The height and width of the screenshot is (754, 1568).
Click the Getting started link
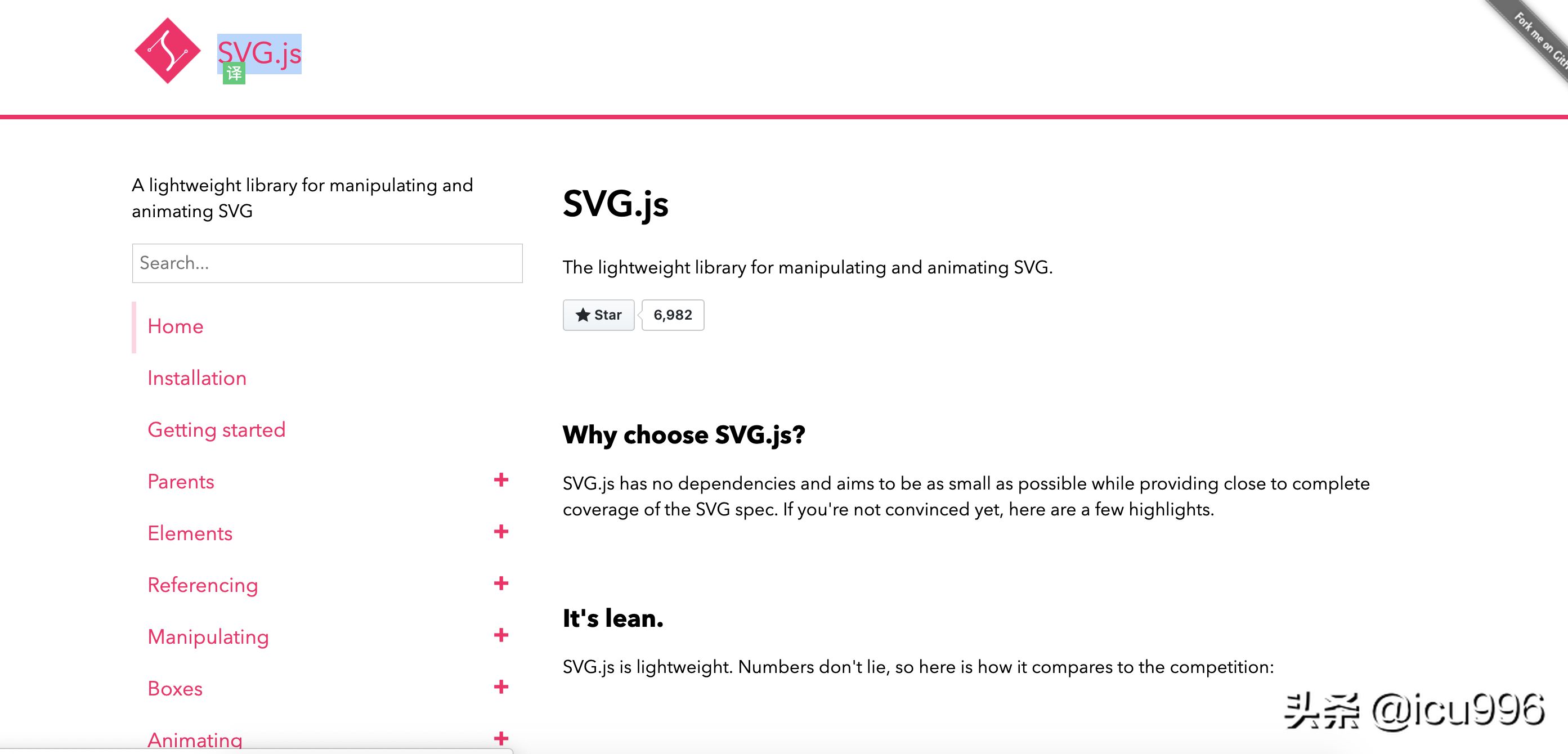click(216, 429)
